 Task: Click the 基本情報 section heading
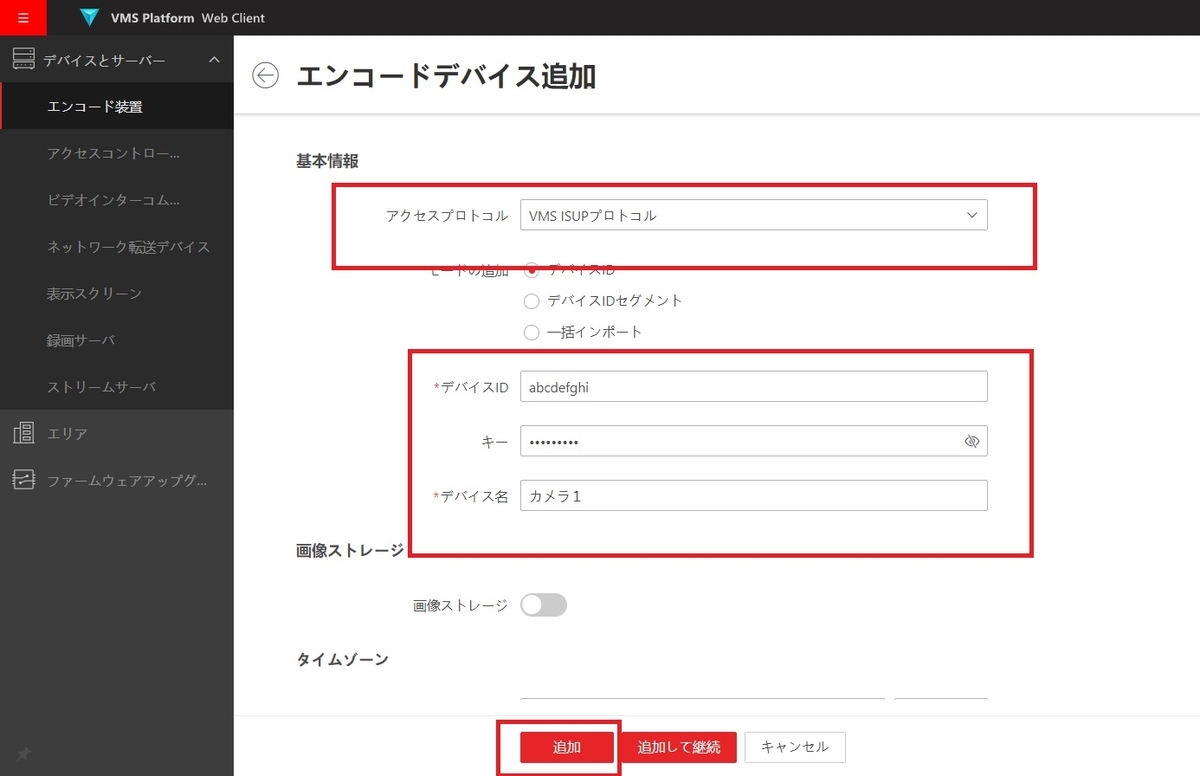point(328,161)
